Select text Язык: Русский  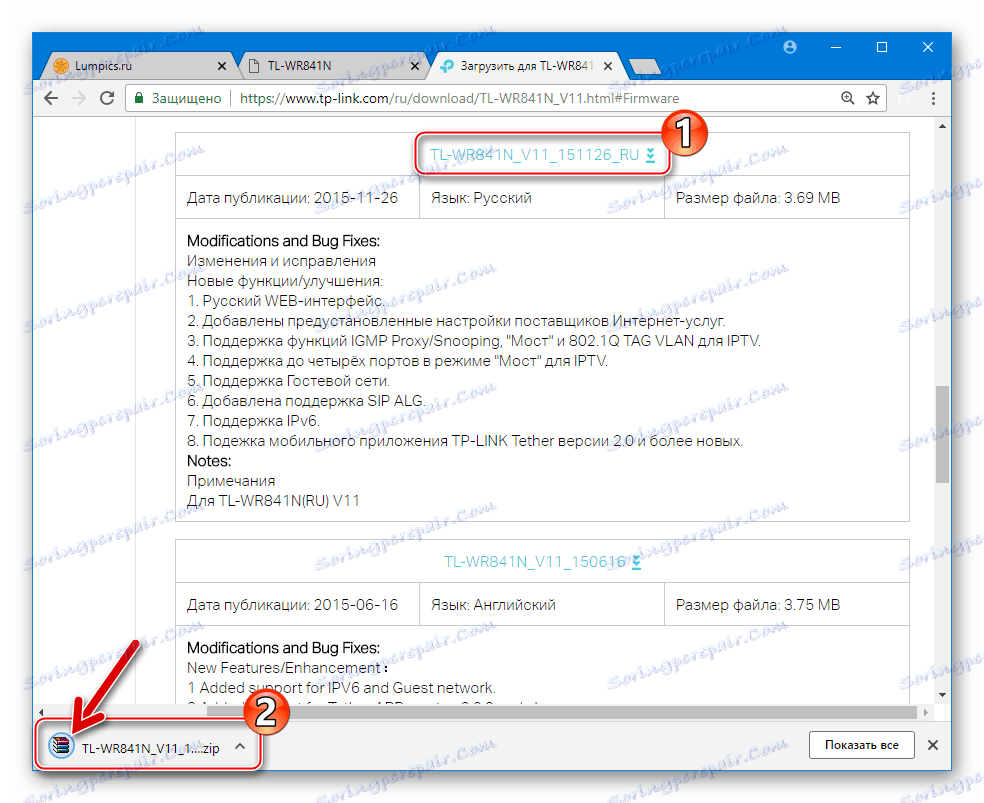(x=481, y=198)
